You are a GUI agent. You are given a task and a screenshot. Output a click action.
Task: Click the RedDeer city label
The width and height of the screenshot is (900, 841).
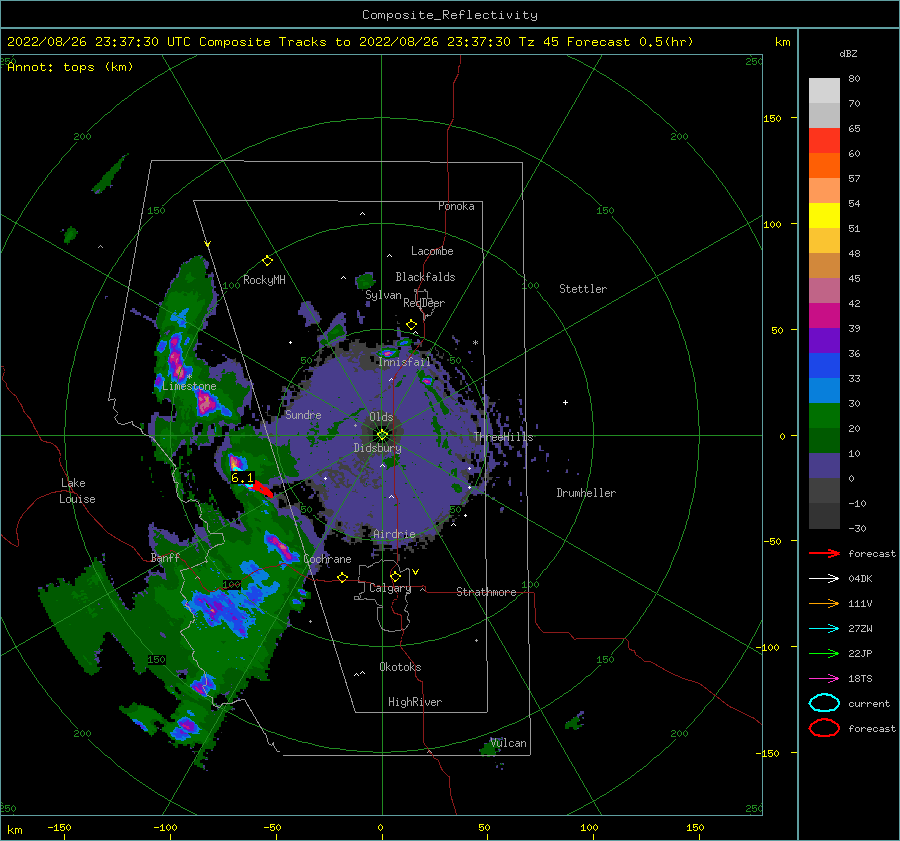tap(424, 303)
